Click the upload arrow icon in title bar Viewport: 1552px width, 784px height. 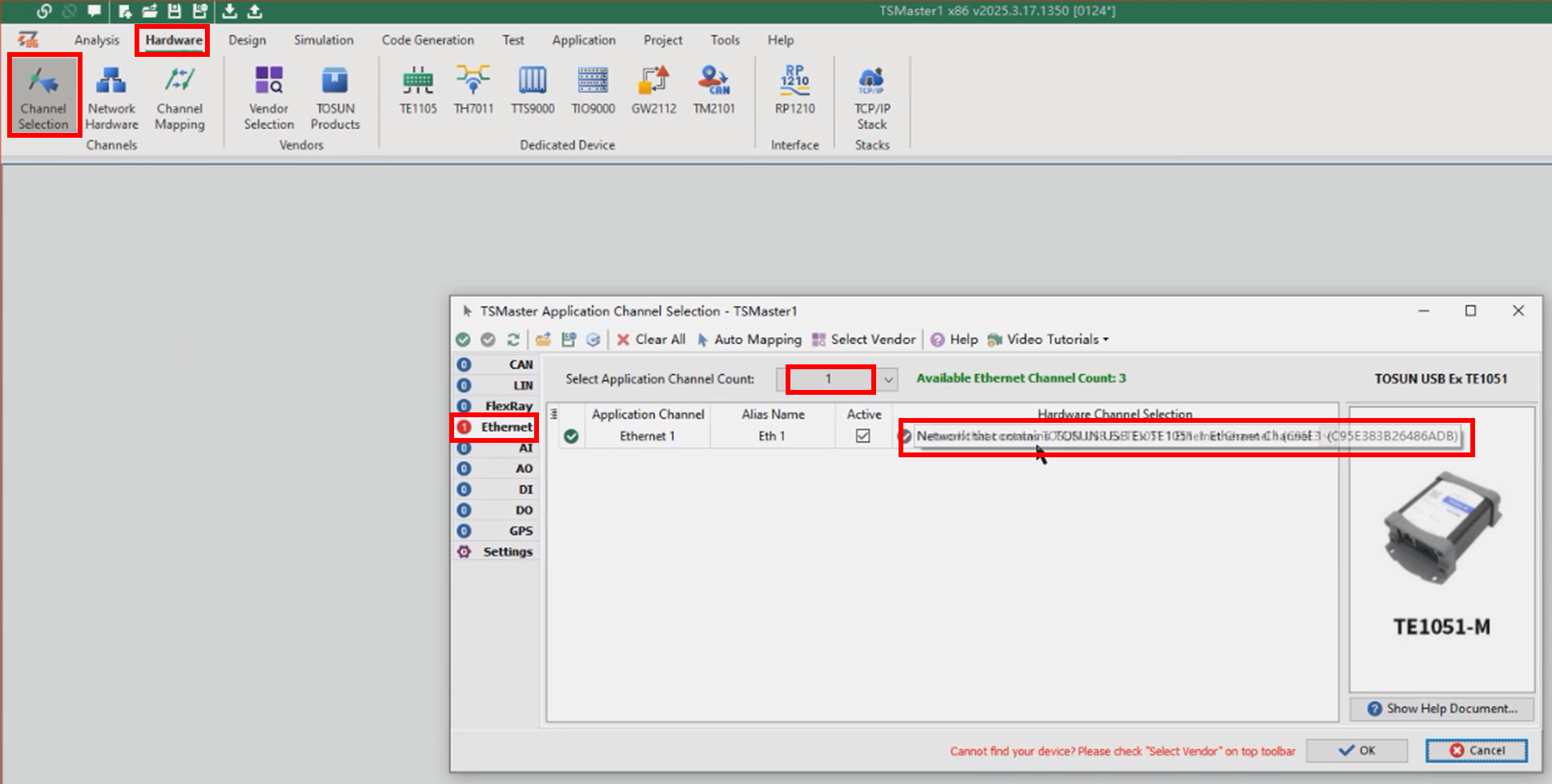pos(255,11)
